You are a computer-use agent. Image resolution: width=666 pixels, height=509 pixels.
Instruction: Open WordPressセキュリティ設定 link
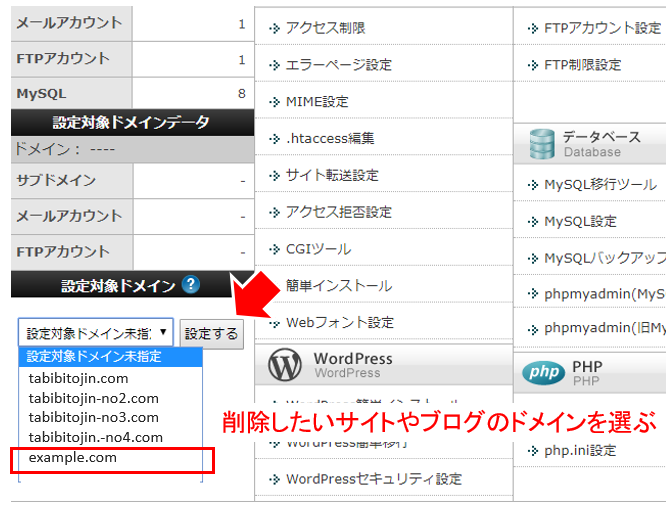pyautogui.click(x=373, y=479)
